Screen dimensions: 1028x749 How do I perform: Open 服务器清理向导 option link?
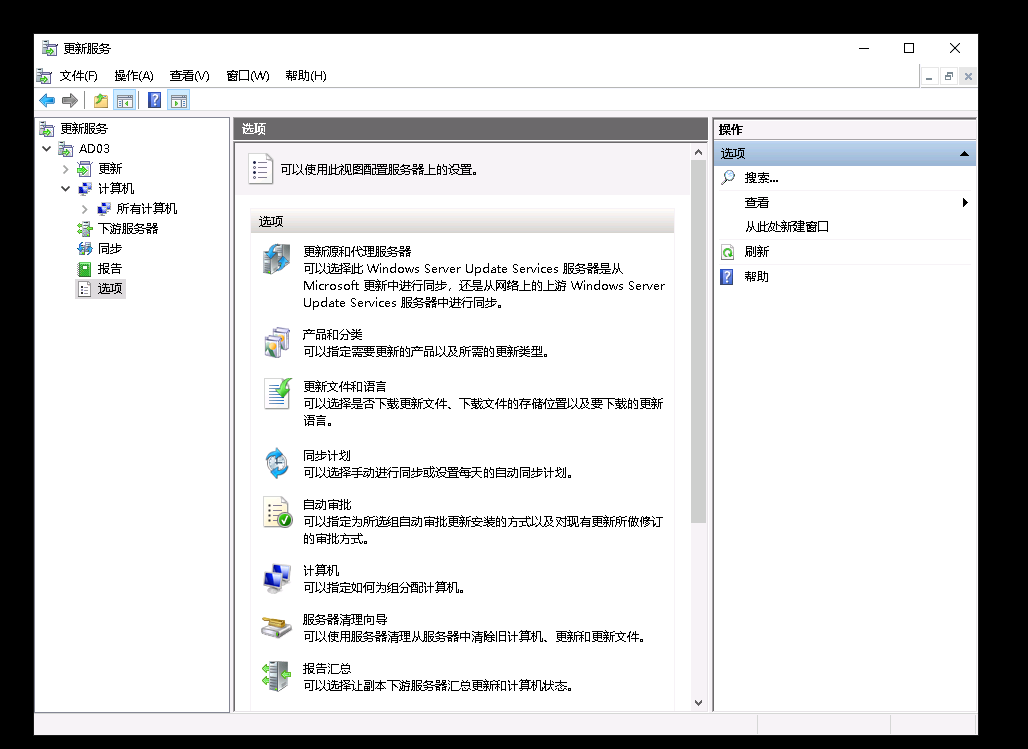(x=345, y=620)
